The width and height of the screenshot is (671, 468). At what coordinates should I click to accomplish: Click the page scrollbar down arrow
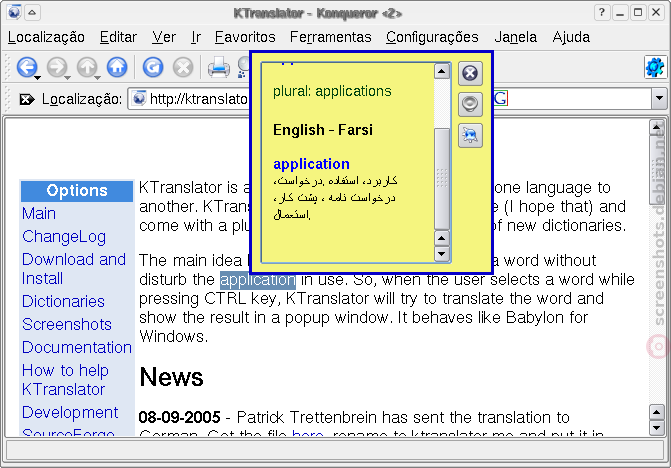pyautogui.click(x=656, y=427)
